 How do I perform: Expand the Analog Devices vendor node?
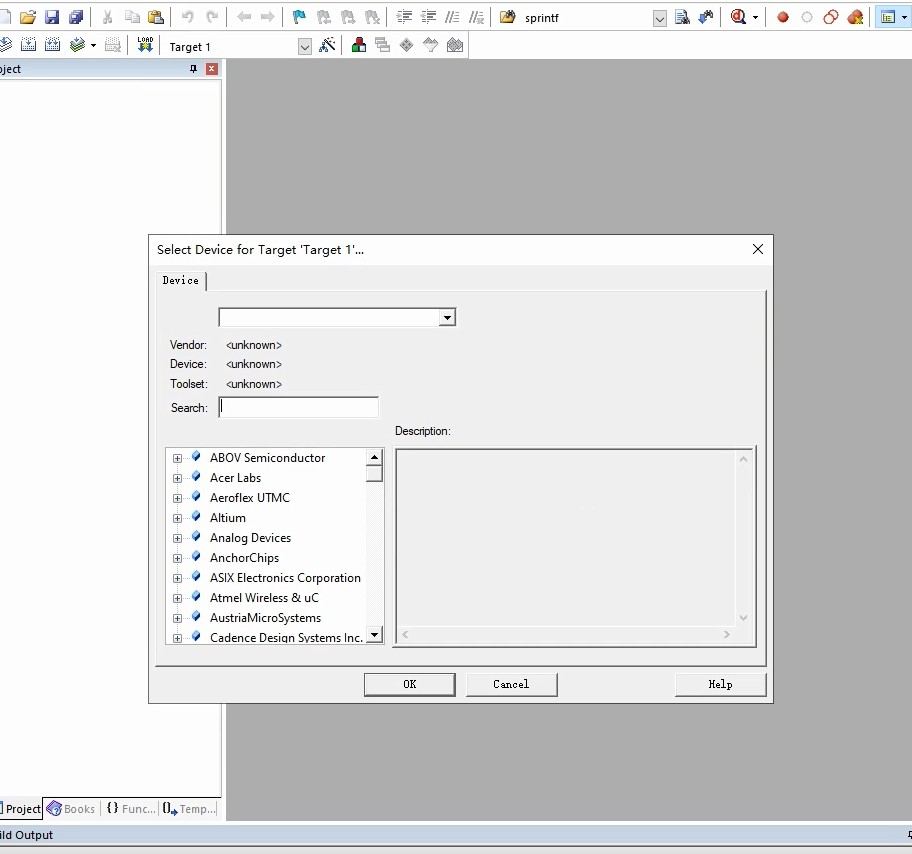pos(177,538)
